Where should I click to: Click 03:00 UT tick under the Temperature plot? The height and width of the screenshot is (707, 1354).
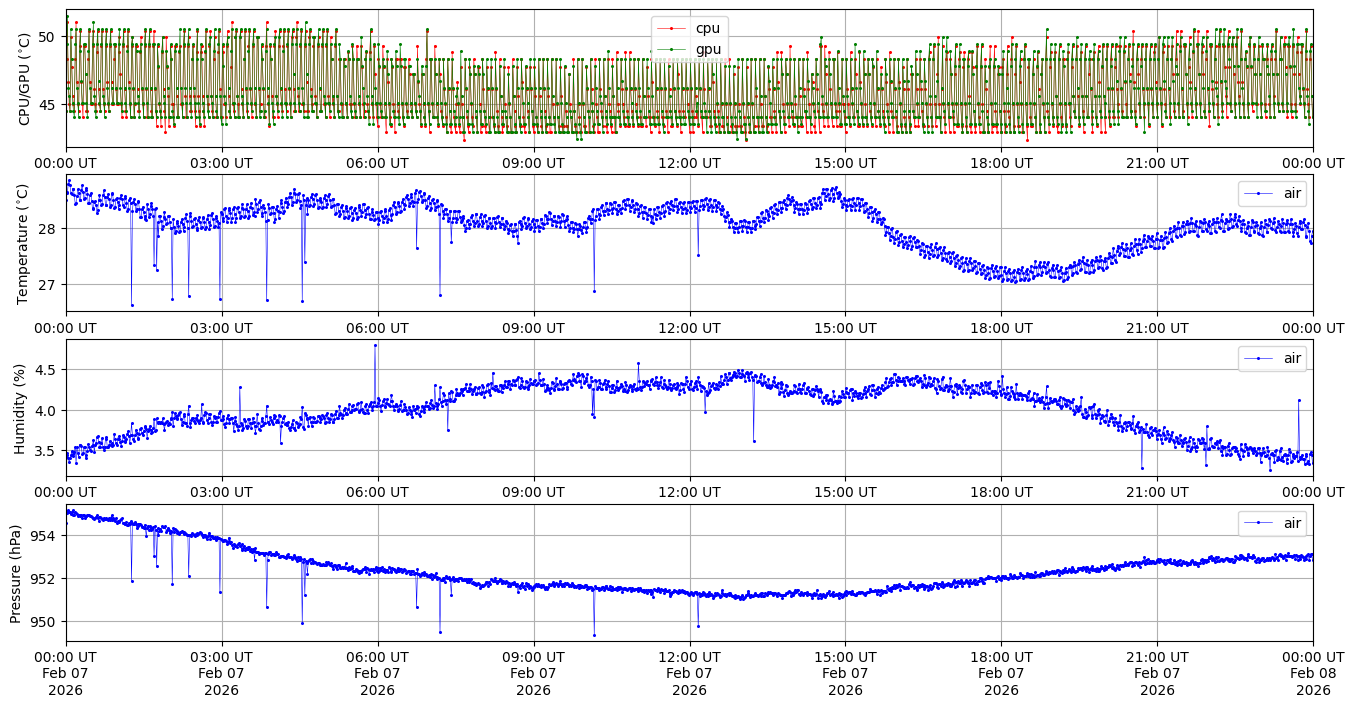coord(222,327)
